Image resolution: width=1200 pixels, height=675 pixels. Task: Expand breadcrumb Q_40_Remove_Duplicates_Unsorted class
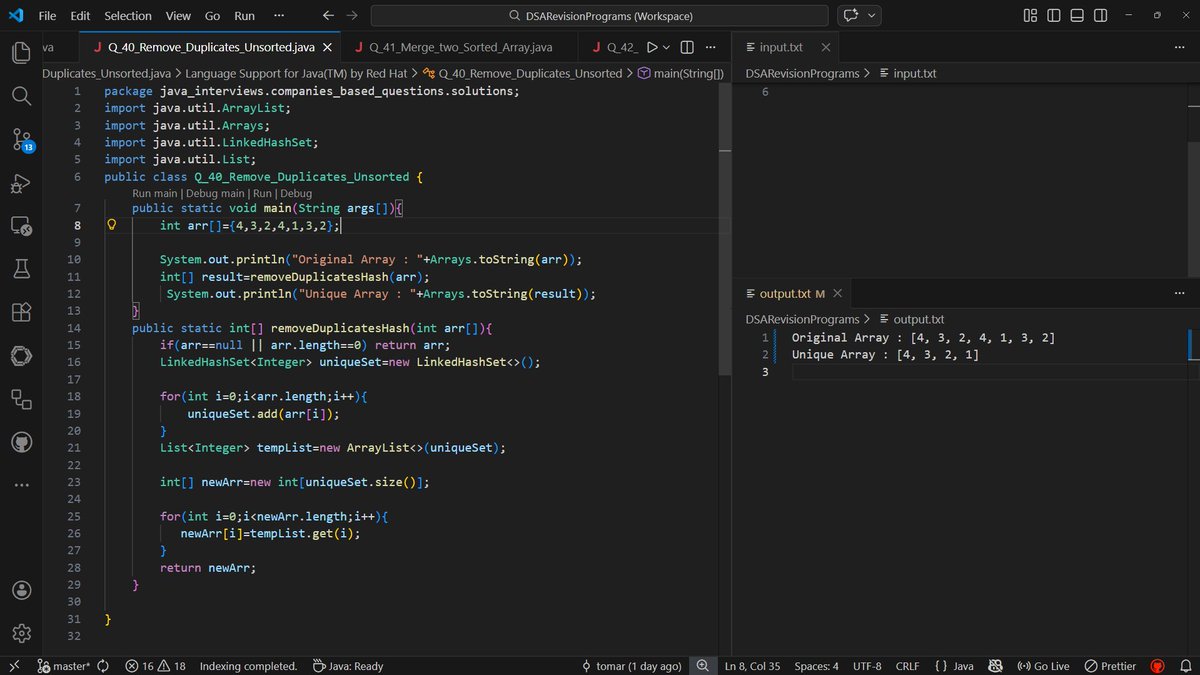(x=529, y=73)
